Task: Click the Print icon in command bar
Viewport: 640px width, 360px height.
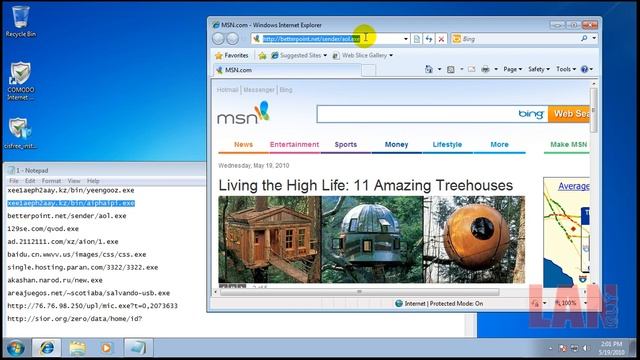Action: pyautogui.click(x=485, y=69)
